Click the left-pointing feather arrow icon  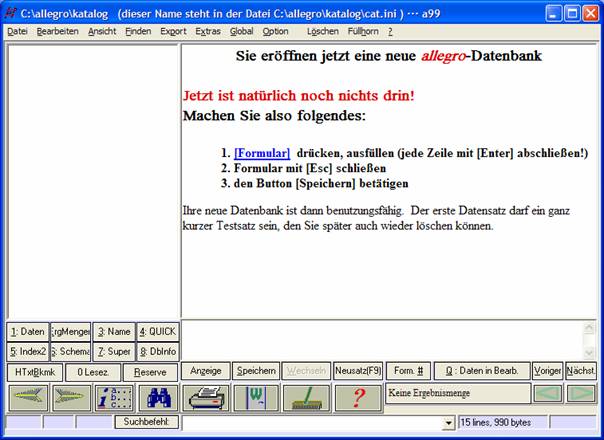click(x=28, y=398)
